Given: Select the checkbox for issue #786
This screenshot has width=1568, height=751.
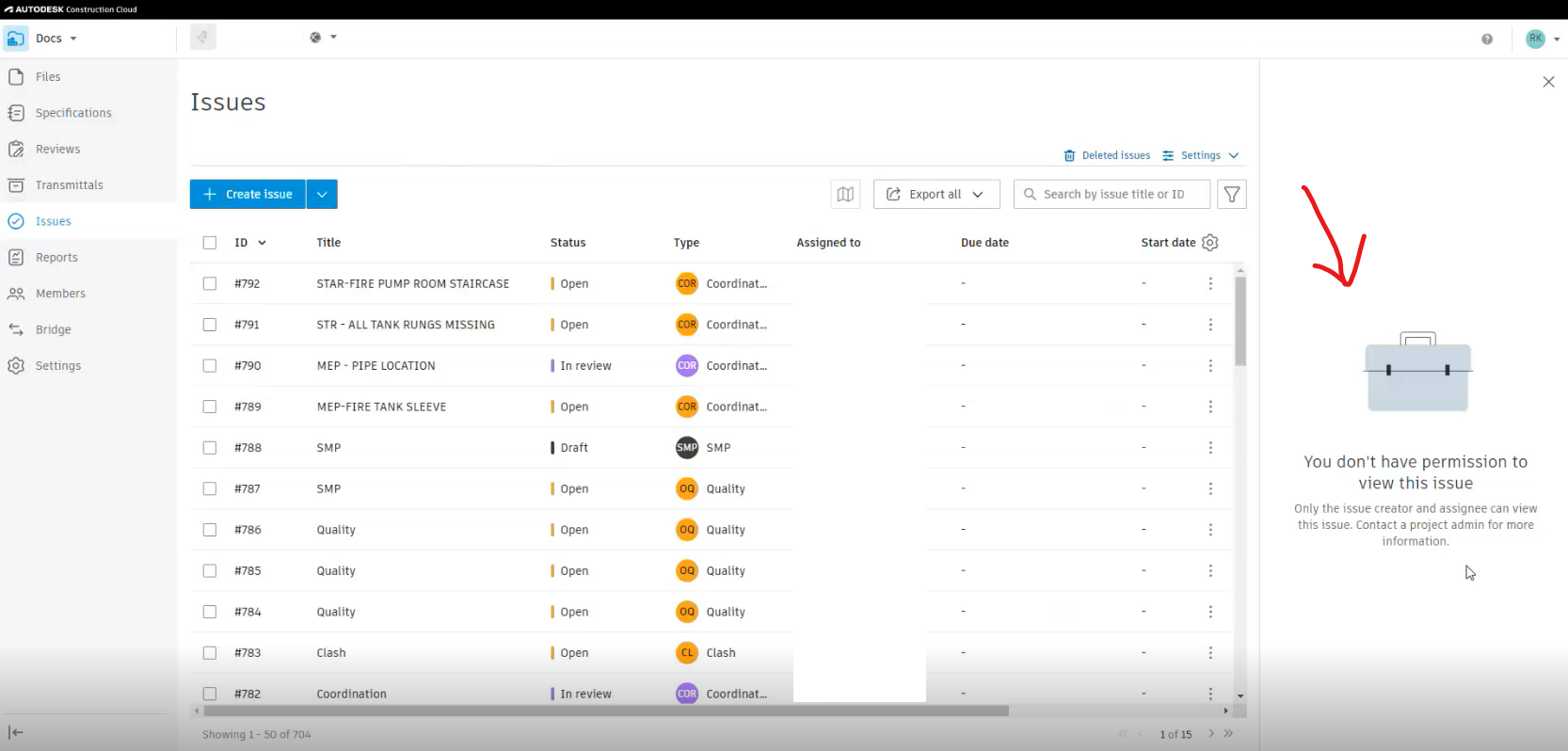Looking at the screenshot, I should 209,530.
